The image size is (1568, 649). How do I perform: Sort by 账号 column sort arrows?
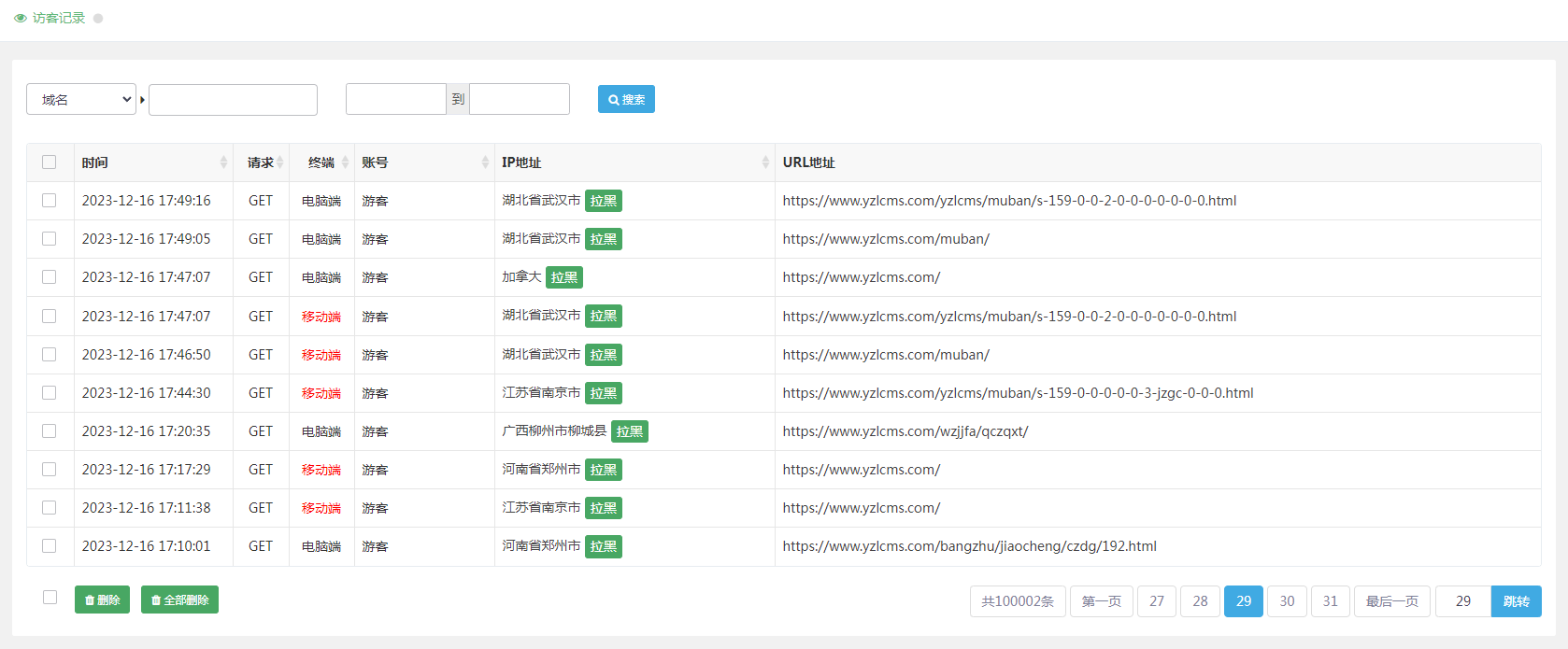pos(485,162)
